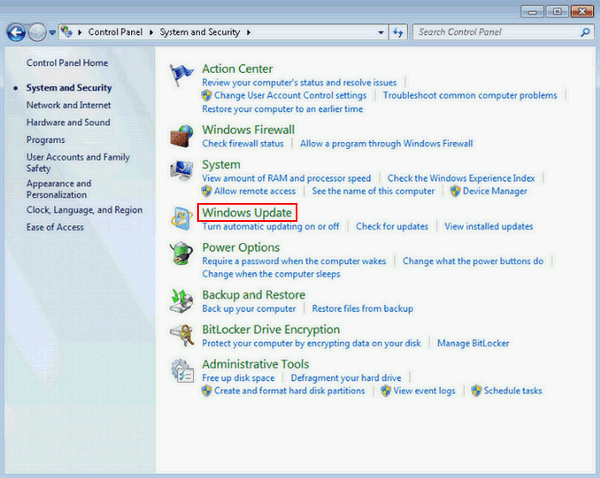Turn automatic updating on or off
This screenshot has width=600, height=478.
pos(271,227)
